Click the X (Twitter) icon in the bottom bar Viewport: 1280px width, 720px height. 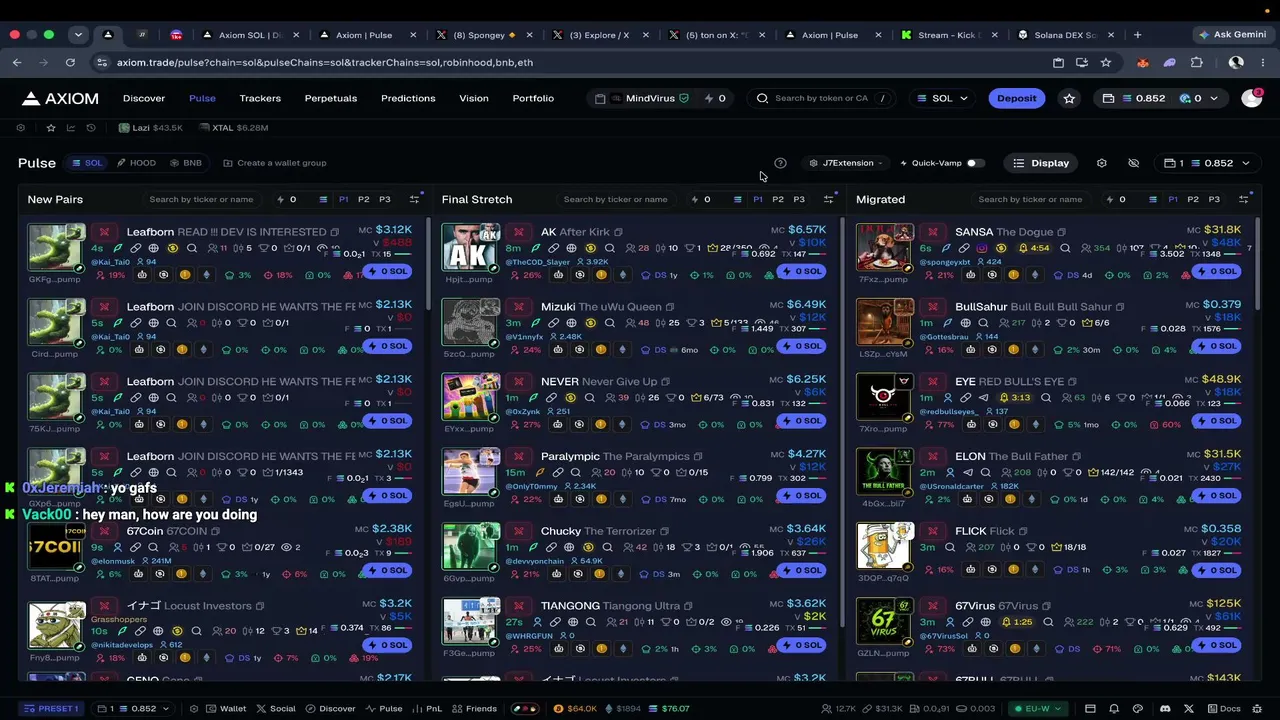pyautogui.click(x=1189, y=709)
